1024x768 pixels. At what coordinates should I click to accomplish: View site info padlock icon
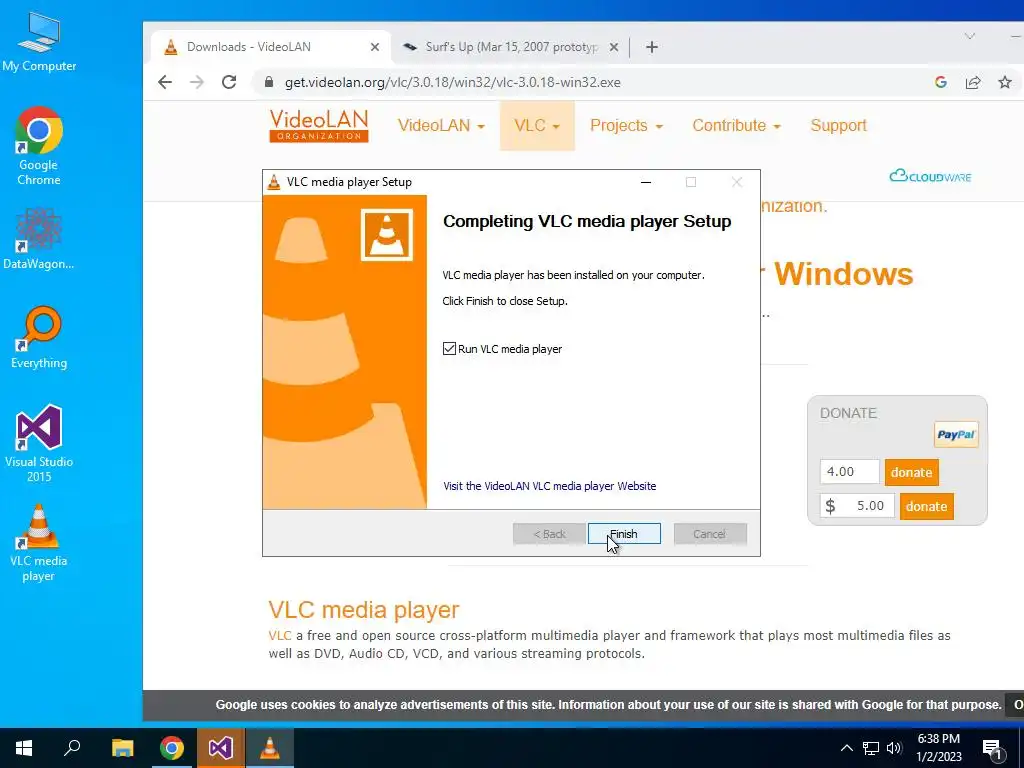point(268,82)
